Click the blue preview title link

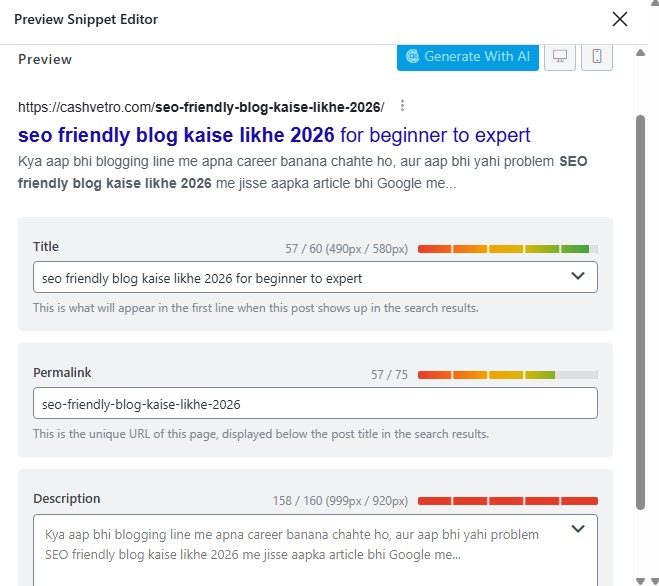tap(274, 135)
